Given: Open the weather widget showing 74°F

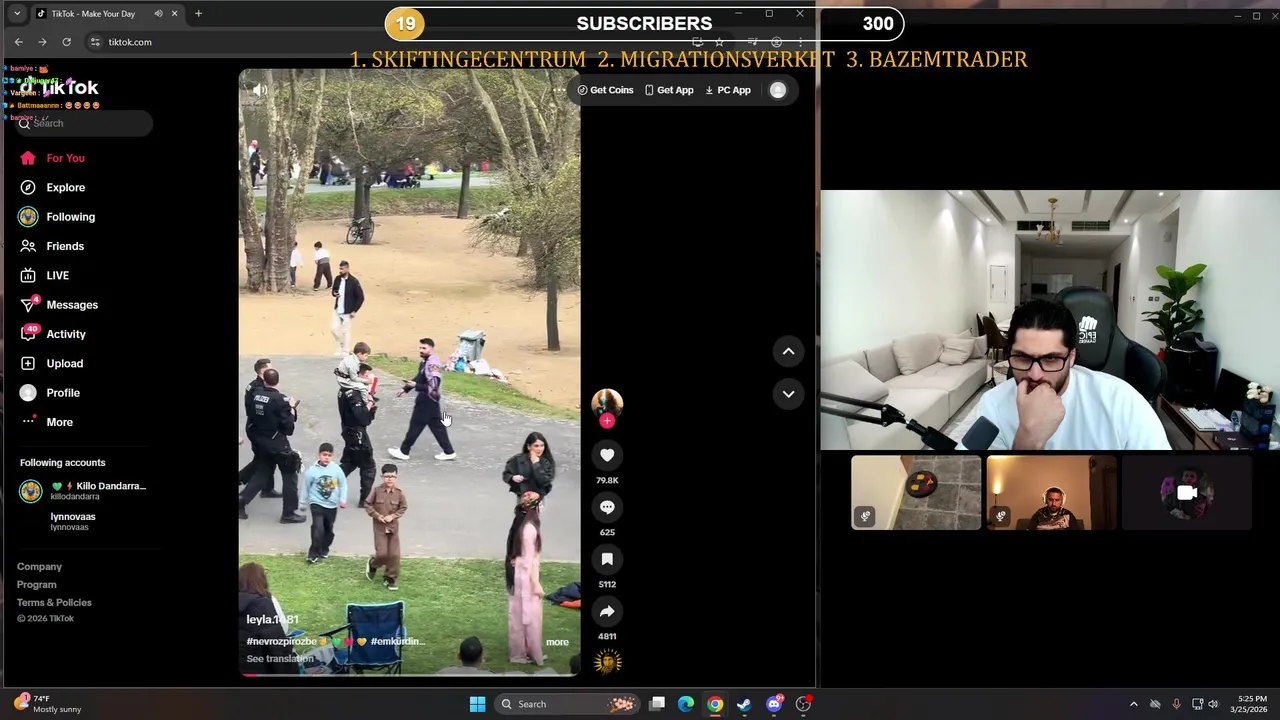Looking at the screenshot, I should click(x=48, y=704).
